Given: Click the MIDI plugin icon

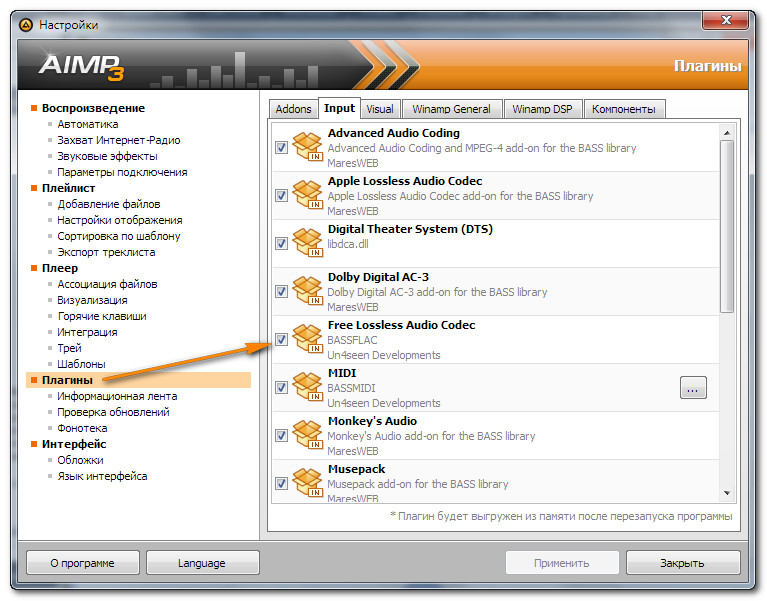Looking at the screenshot, I should click(x=308, y=387).
